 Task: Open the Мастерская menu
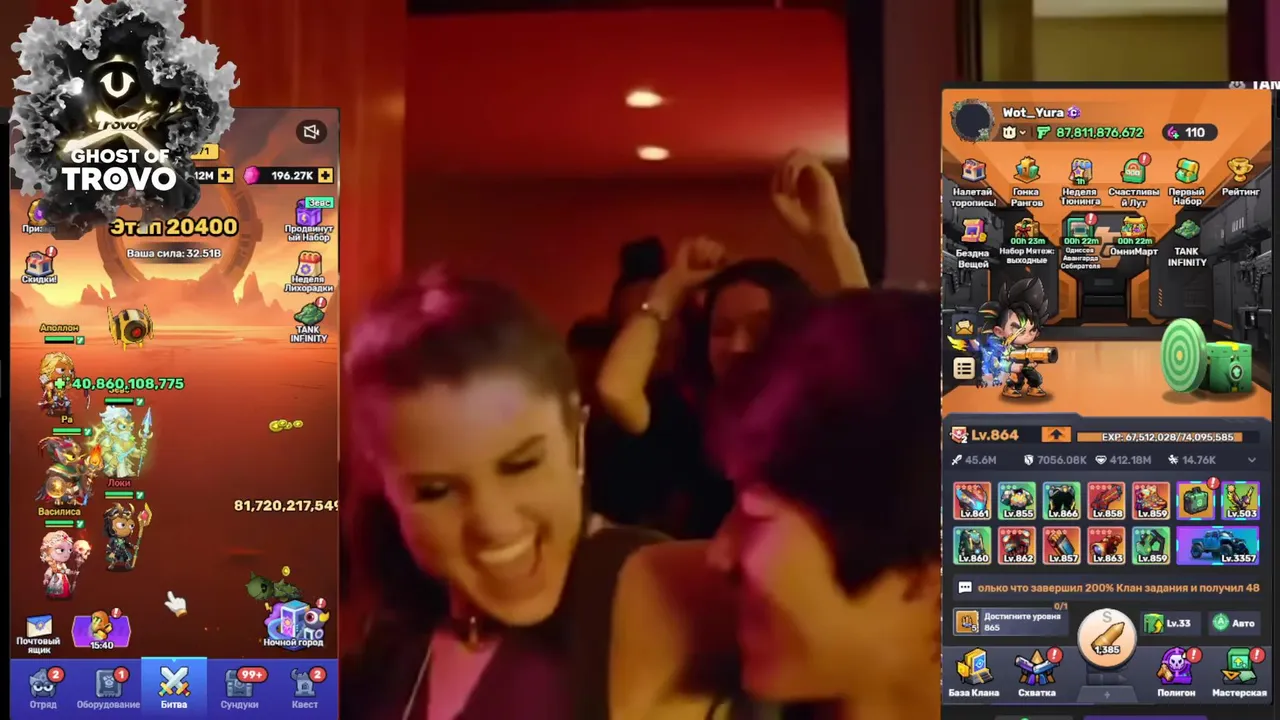tap(1239, 673)
